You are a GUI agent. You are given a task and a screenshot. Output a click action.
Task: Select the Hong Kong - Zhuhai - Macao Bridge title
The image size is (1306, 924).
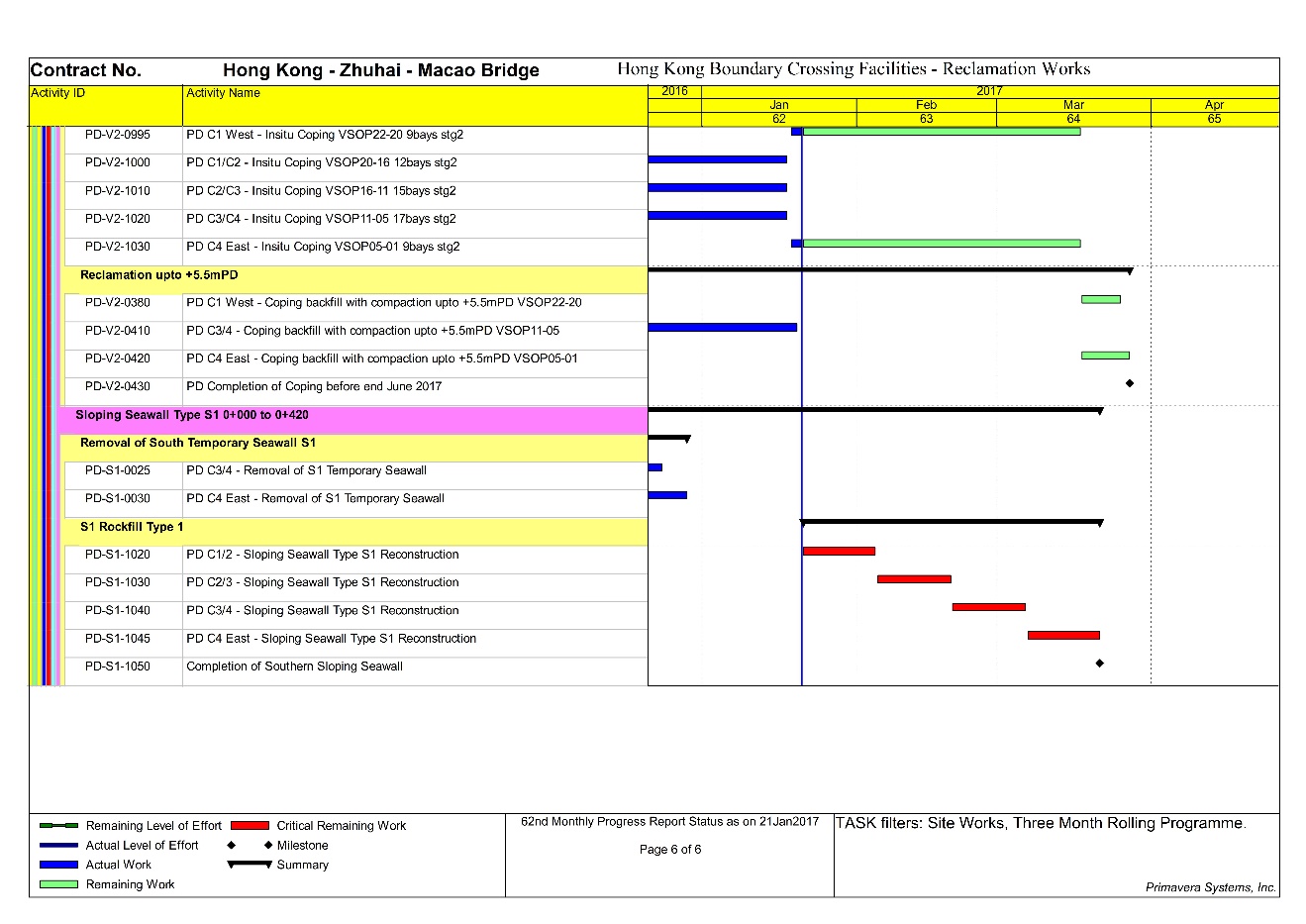click(x=381, y=70)
